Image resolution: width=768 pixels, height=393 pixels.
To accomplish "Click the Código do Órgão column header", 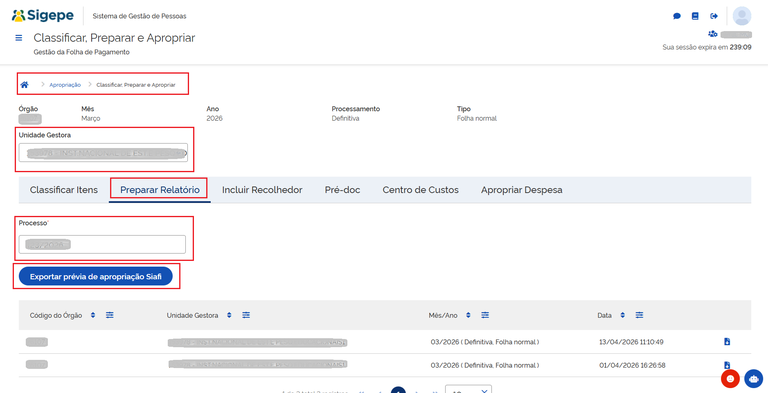I will point(56,315).
